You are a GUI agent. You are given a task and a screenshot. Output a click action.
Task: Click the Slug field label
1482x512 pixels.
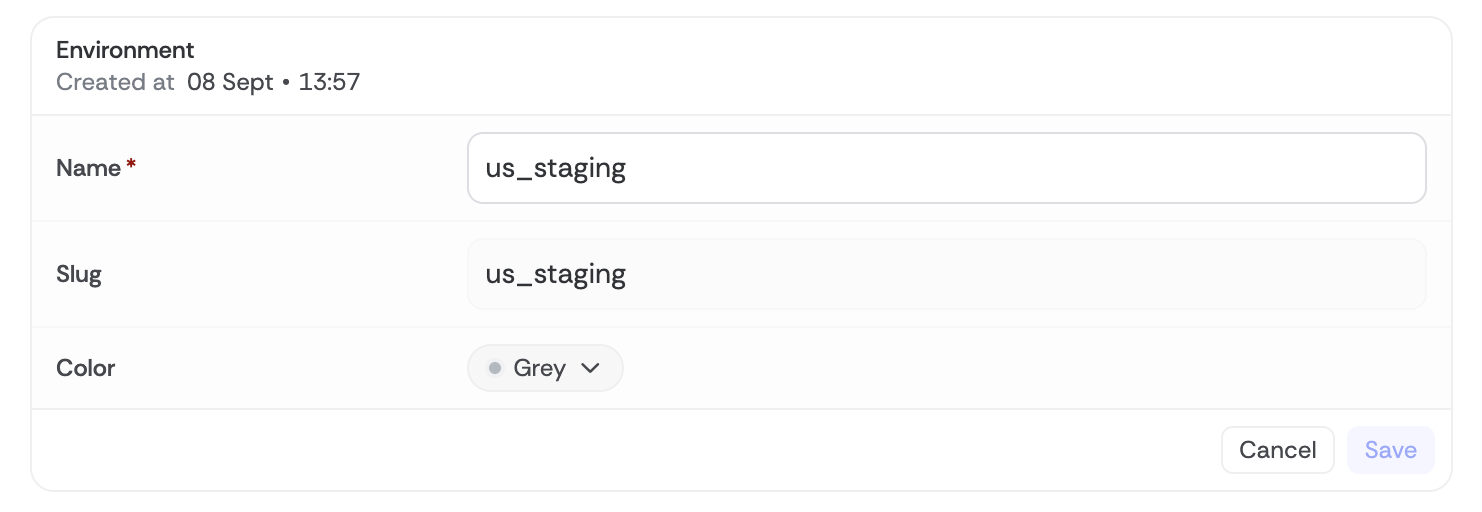[79, 274]
